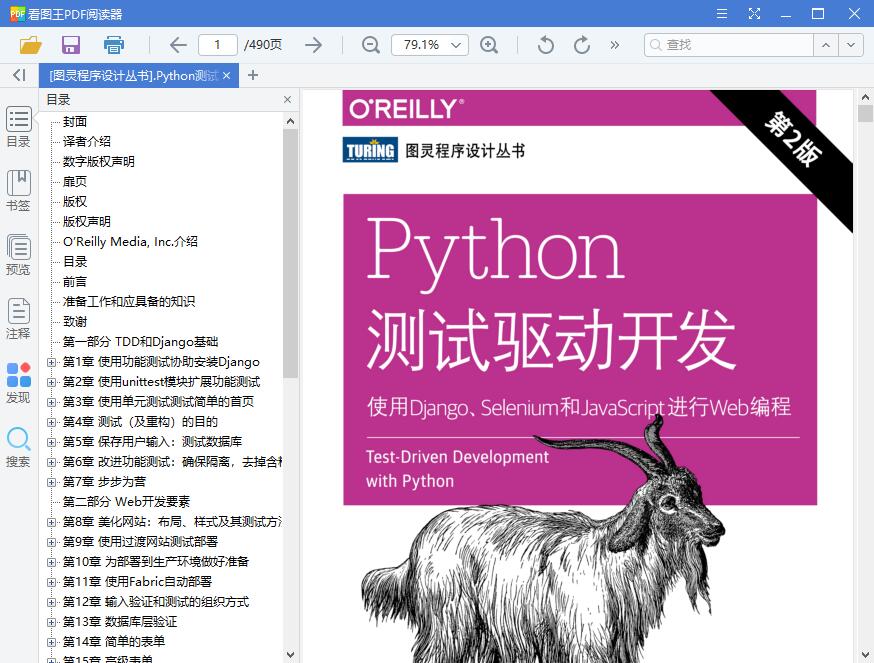
Task: Close the 目录 outline panel
Action: click(x=288, y=99)
